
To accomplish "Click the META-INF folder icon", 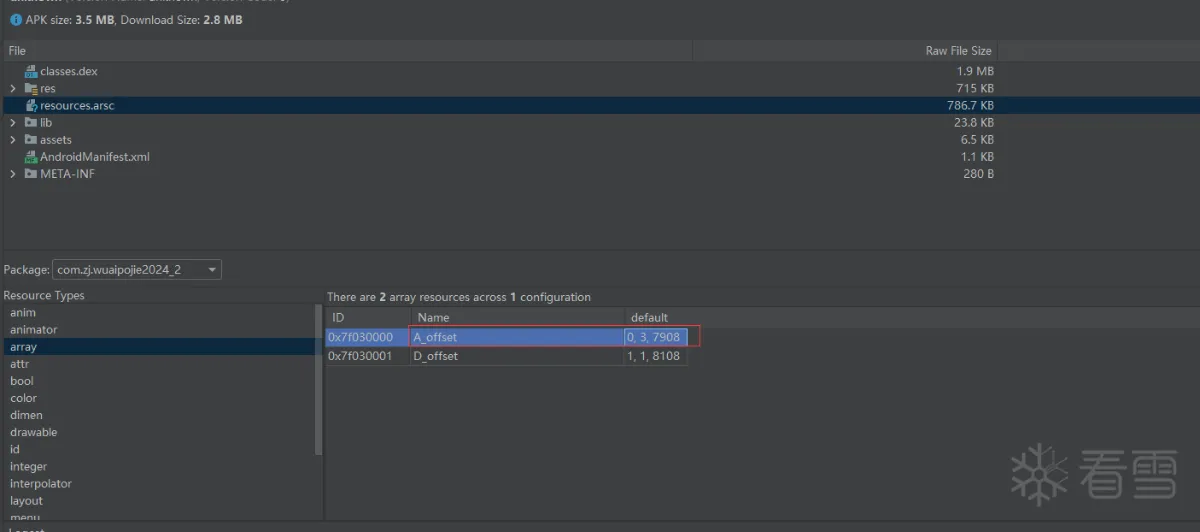I will click(31, 174).
